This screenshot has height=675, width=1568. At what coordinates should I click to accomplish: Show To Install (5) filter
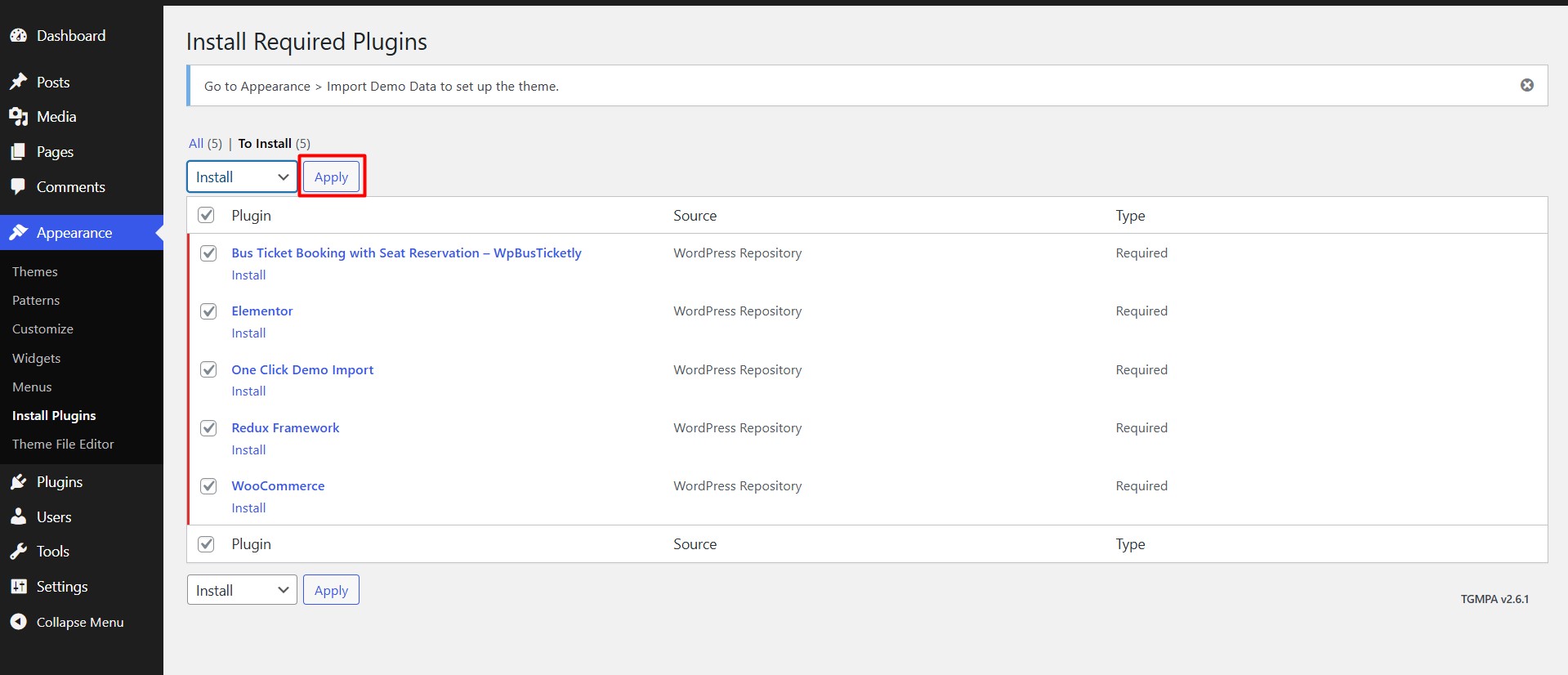pos(274,143)
